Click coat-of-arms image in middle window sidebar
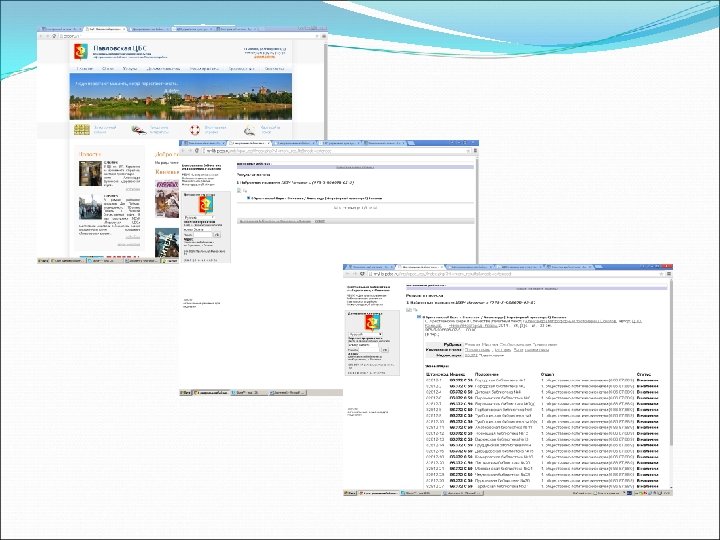Viewport: 720px width, 540px height. pos(206,204)
